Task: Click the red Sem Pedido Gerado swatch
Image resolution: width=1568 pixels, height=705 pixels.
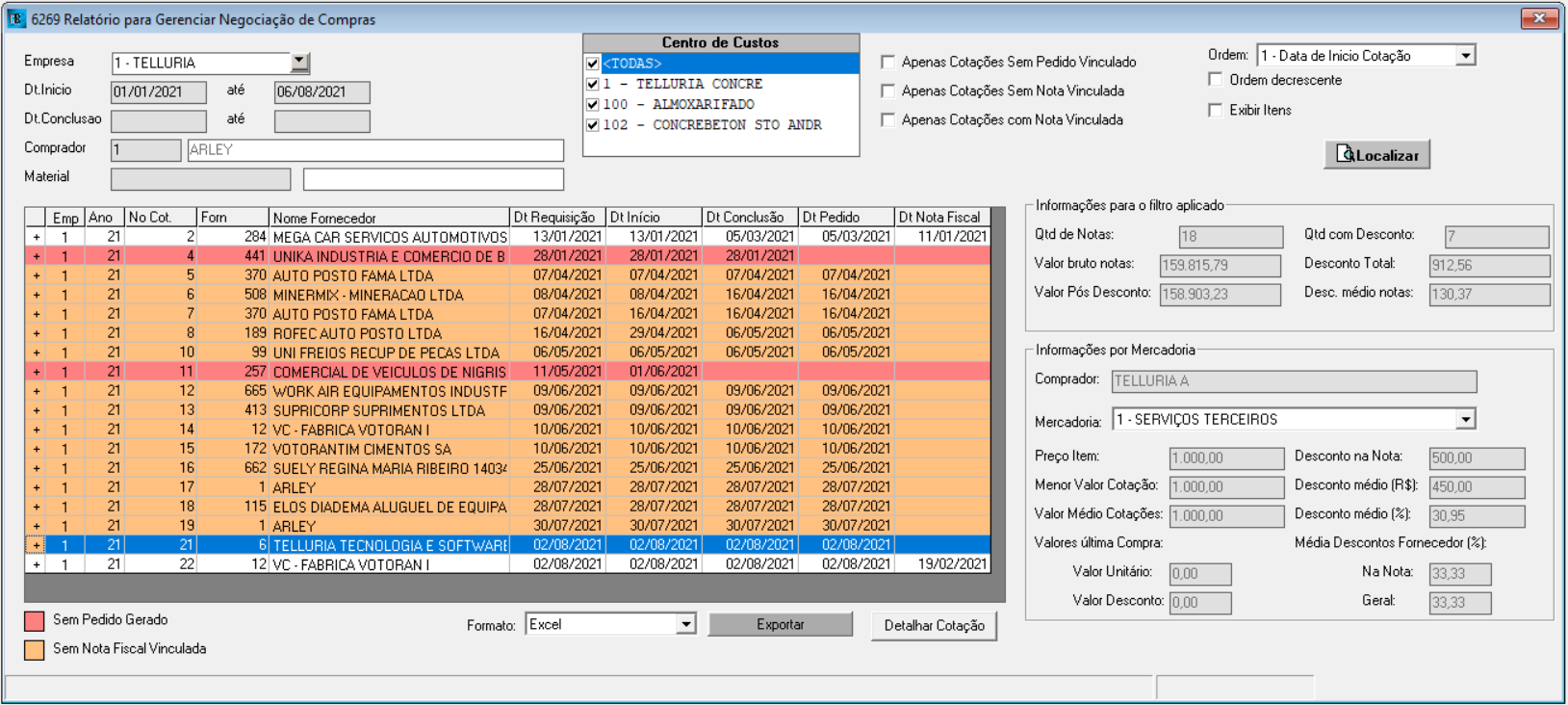Action: click(x=35, y=621)
